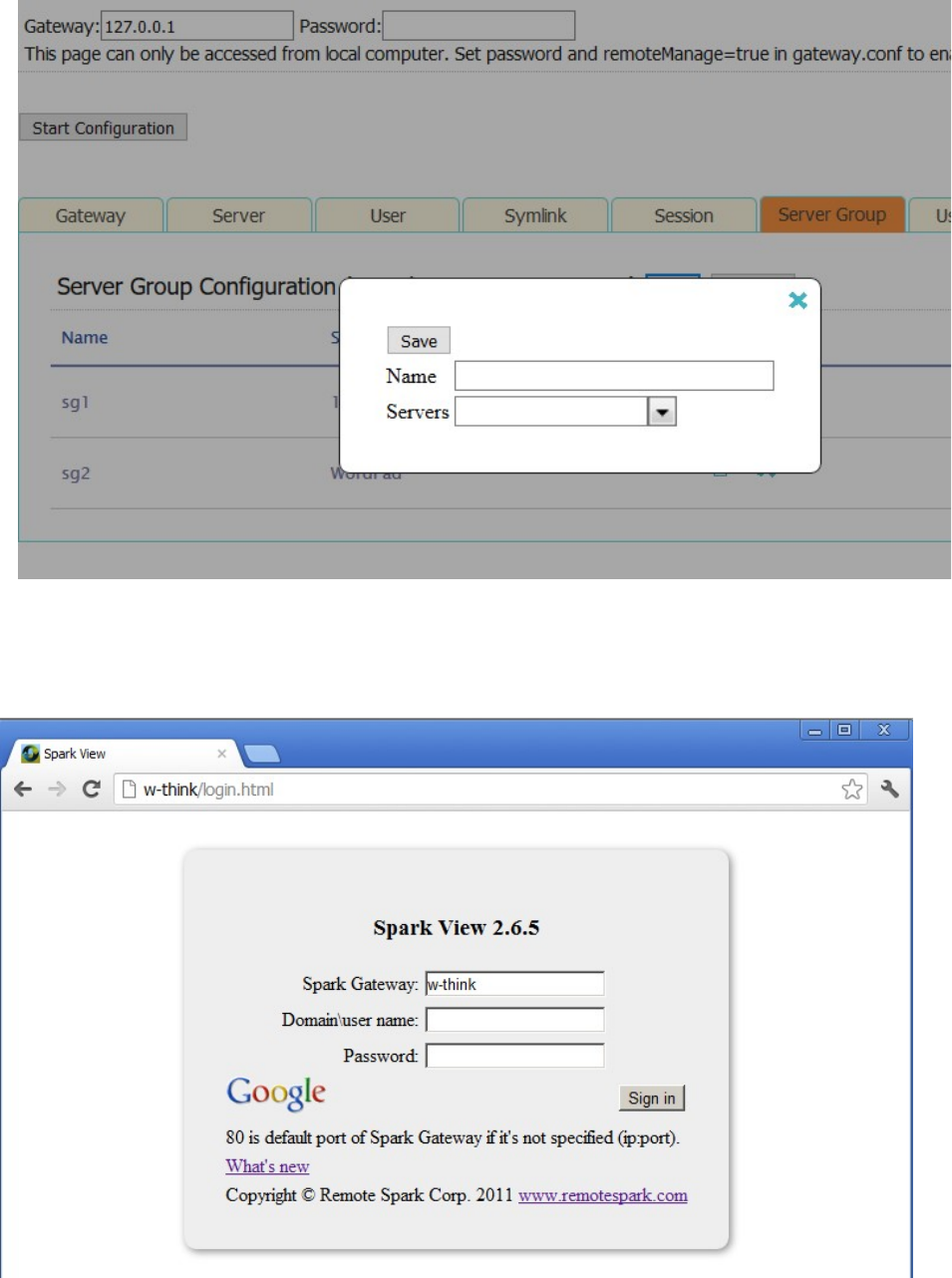
Task: Click the Google logo
Action: [x=276, y=1093]
